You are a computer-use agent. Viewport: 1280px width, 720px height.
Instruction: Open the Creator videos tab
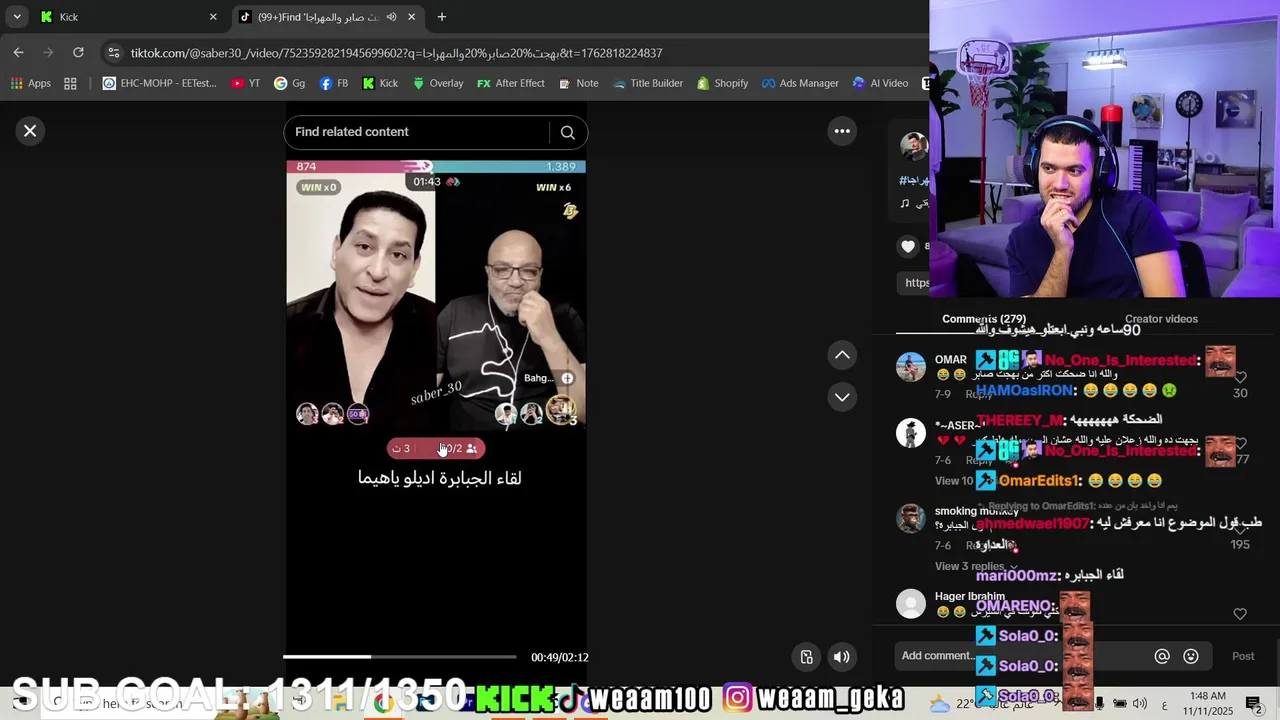(1161, 319)
